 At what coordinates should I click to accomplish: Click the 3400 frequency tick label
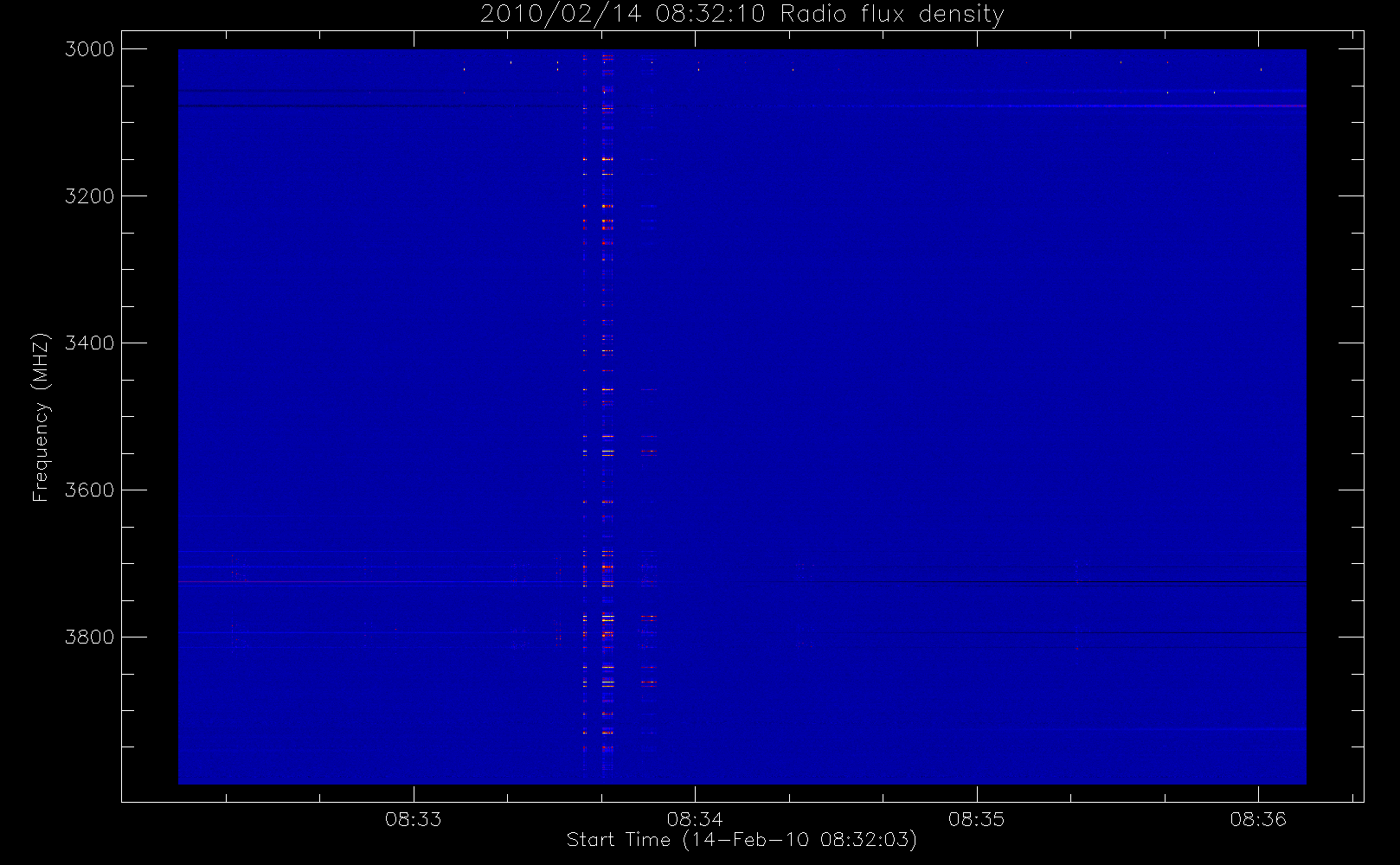coord(90,343)
